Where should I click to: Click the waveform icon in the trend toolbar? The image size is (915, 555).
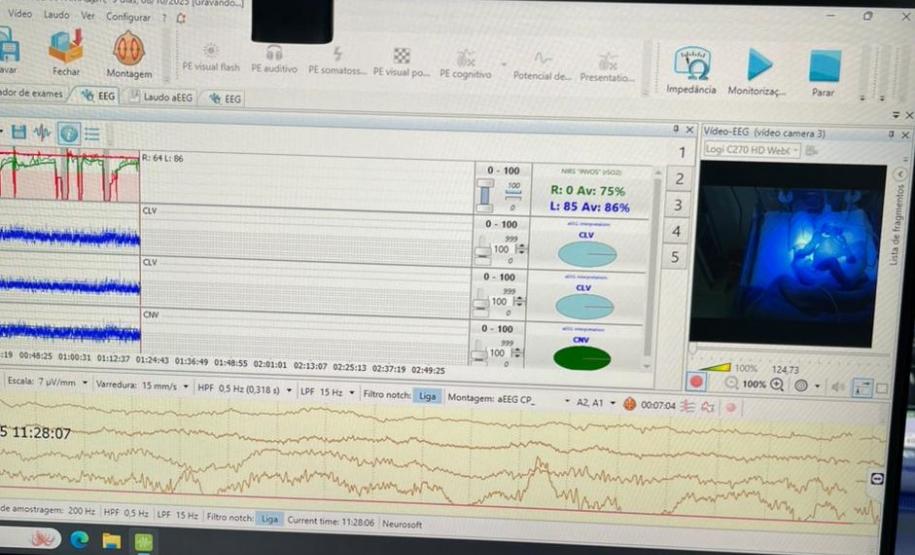click(42, 132)
